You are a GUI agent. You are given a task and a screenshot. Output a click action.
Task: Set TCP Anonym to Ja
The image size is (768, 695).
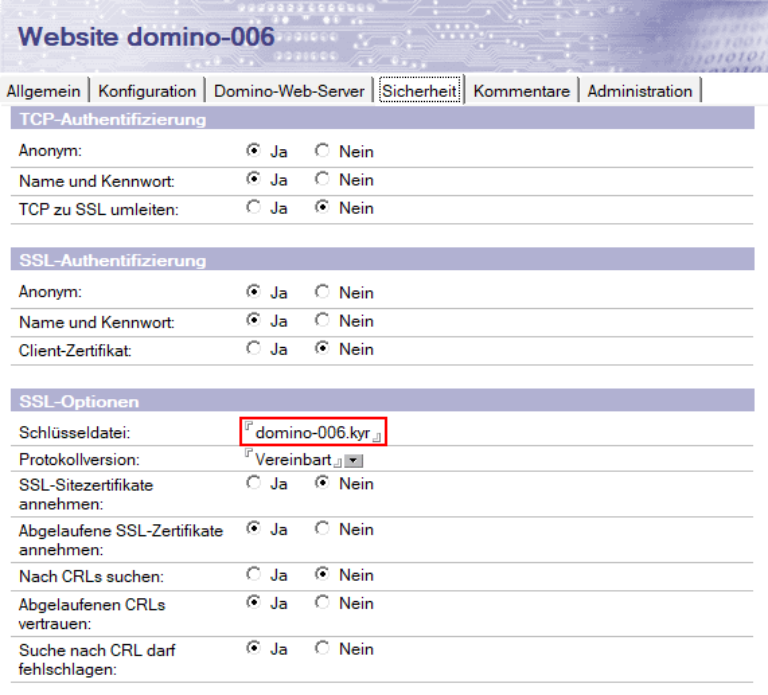click(x=253, y=150)
